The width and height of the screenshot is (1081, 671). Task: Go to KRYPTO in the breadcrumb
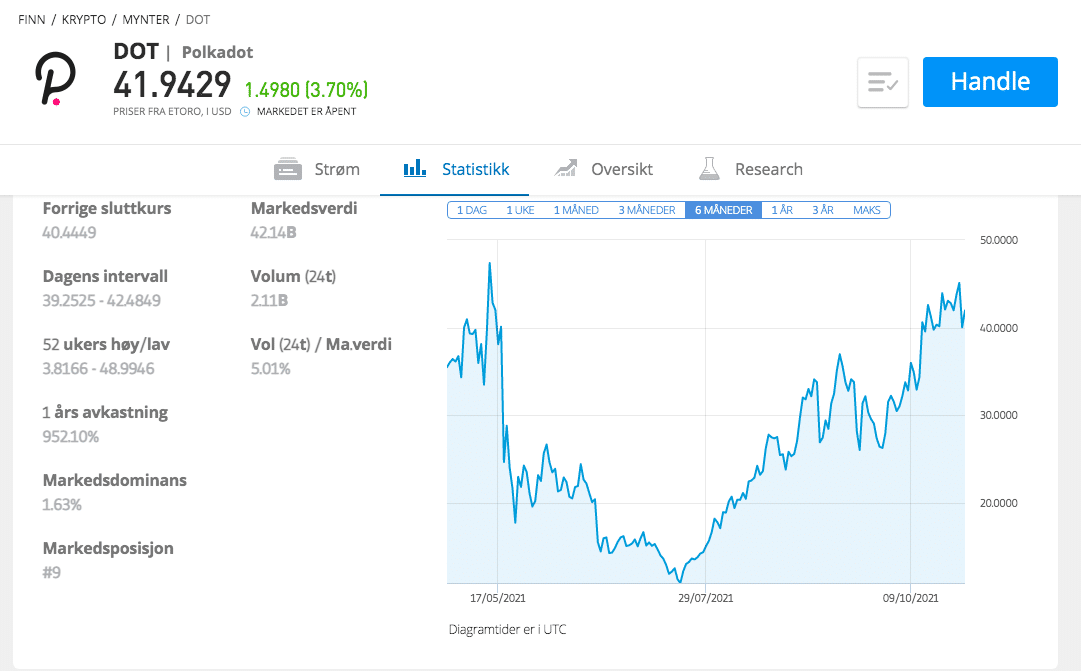[85, 19]
